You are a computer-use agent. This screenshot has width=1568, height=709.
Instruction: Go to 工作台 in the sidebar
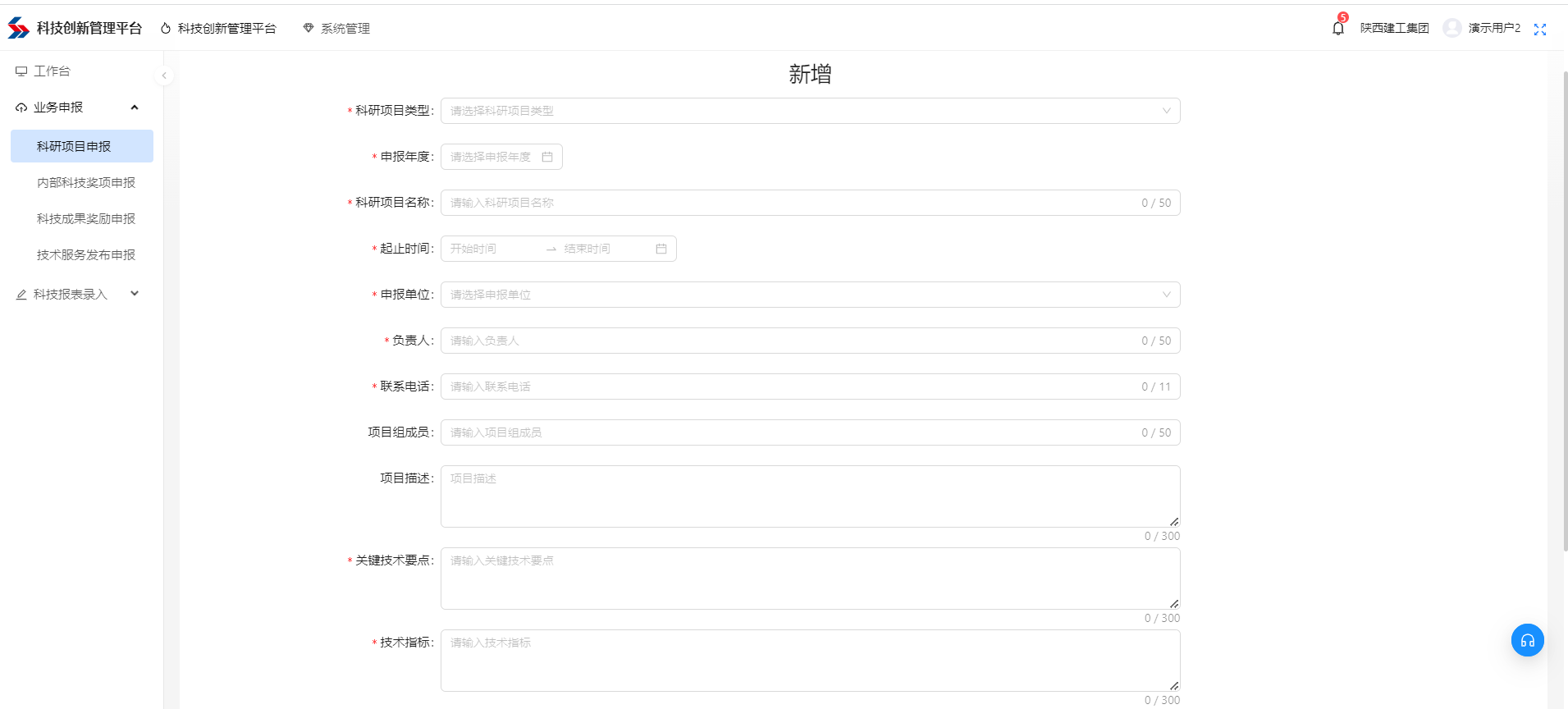click(52, 71)
